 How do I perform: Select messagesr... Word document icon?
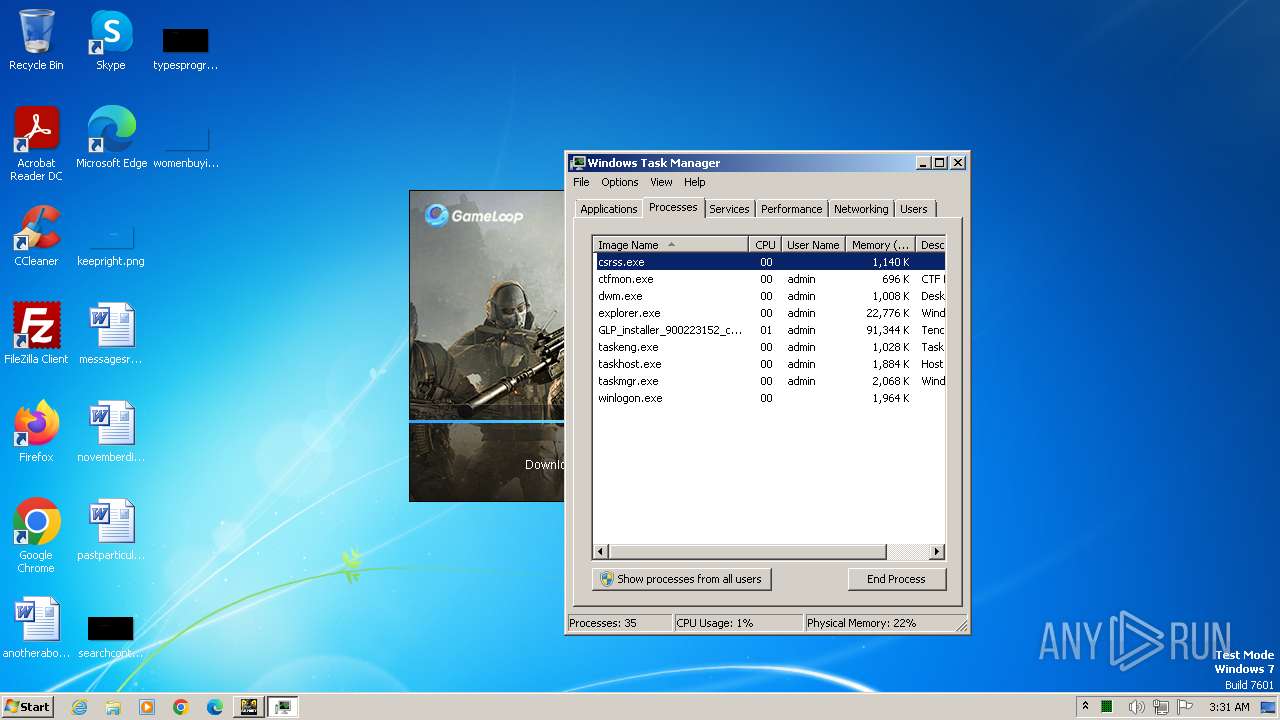point(110,333)
